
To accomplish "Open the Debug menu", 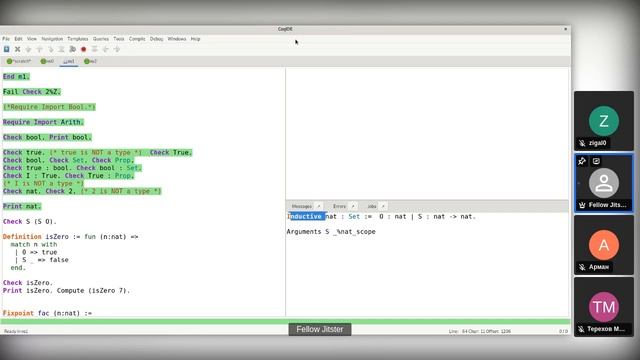I will 156,39.
